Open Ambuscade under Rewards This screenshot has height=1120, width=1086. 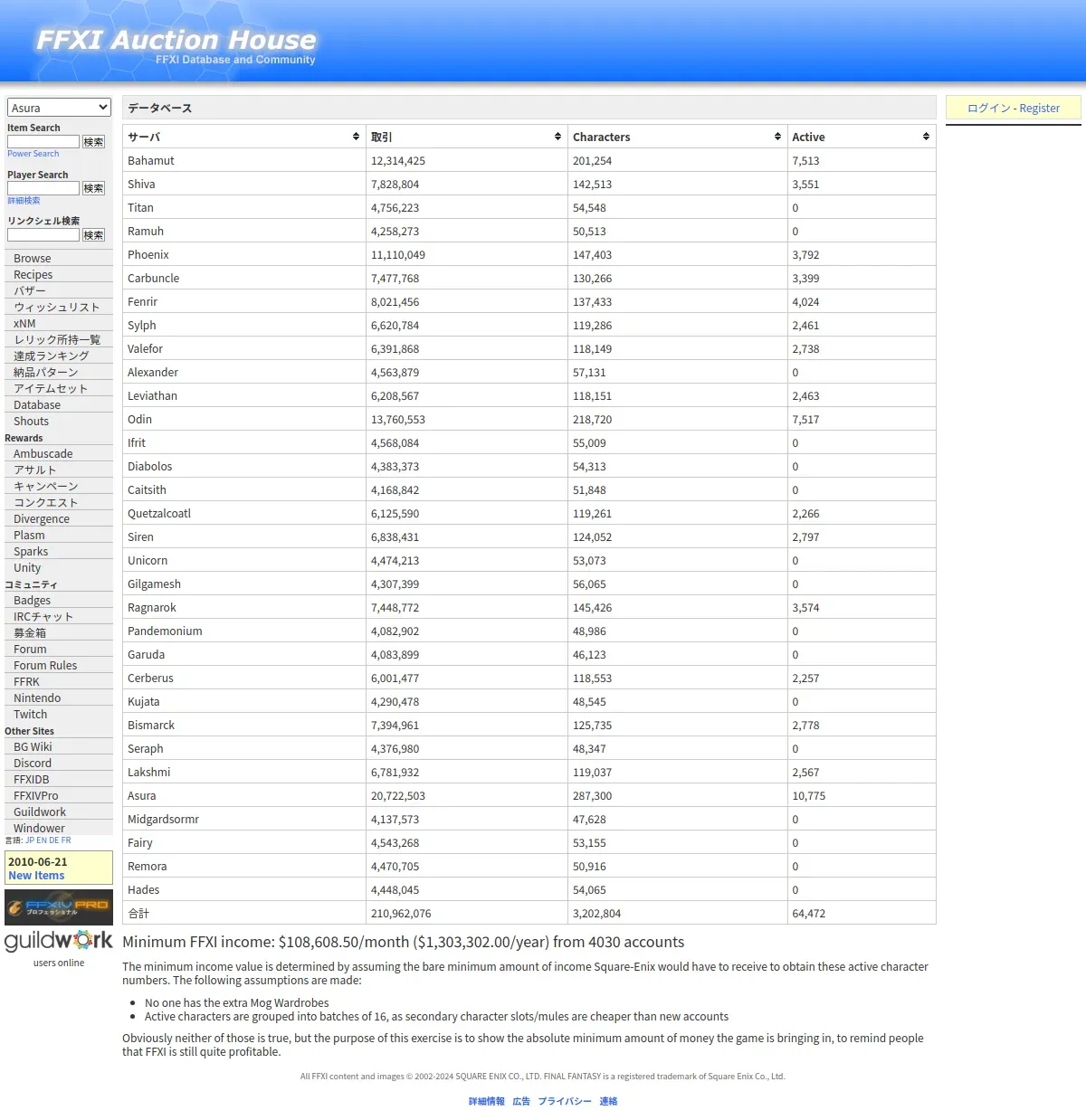[59, 453]
